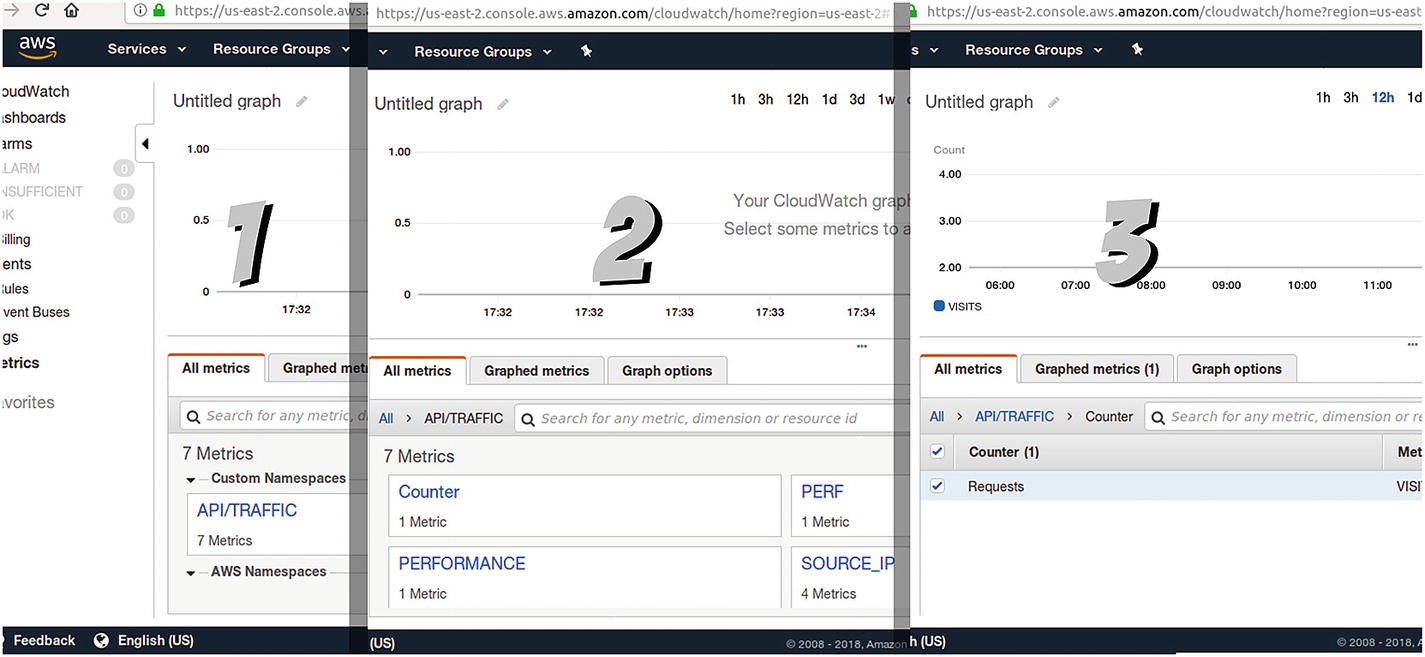Image resolution: width=1425 pixels, height=657 pixels.
Task: Sort by the Counter (1) column header in panel 3
Action: point(1004,452)
